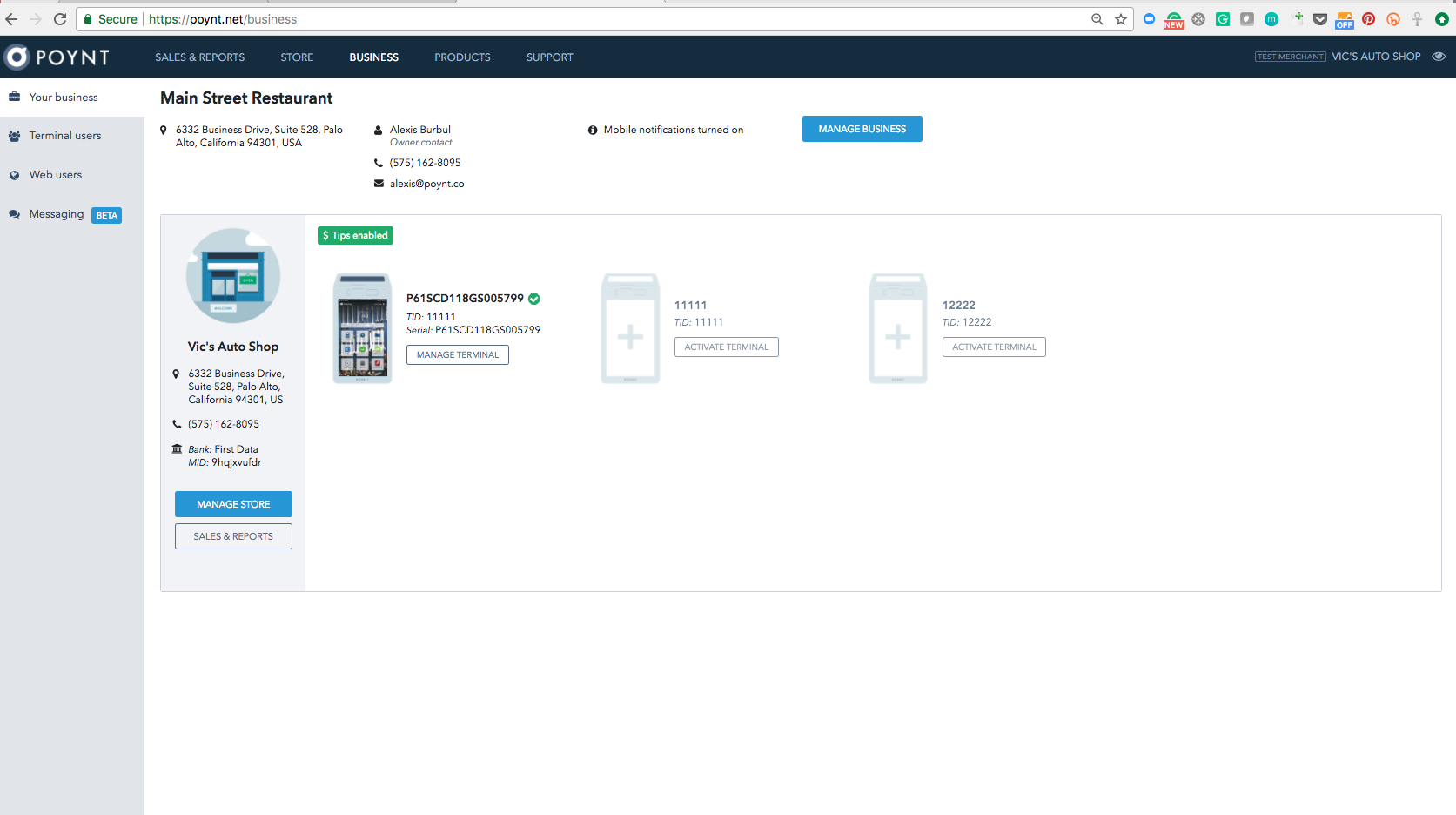Click the briefcase icon for Your business
Image resolution: width=1456 pixels, height=815 pixels.
14,97
